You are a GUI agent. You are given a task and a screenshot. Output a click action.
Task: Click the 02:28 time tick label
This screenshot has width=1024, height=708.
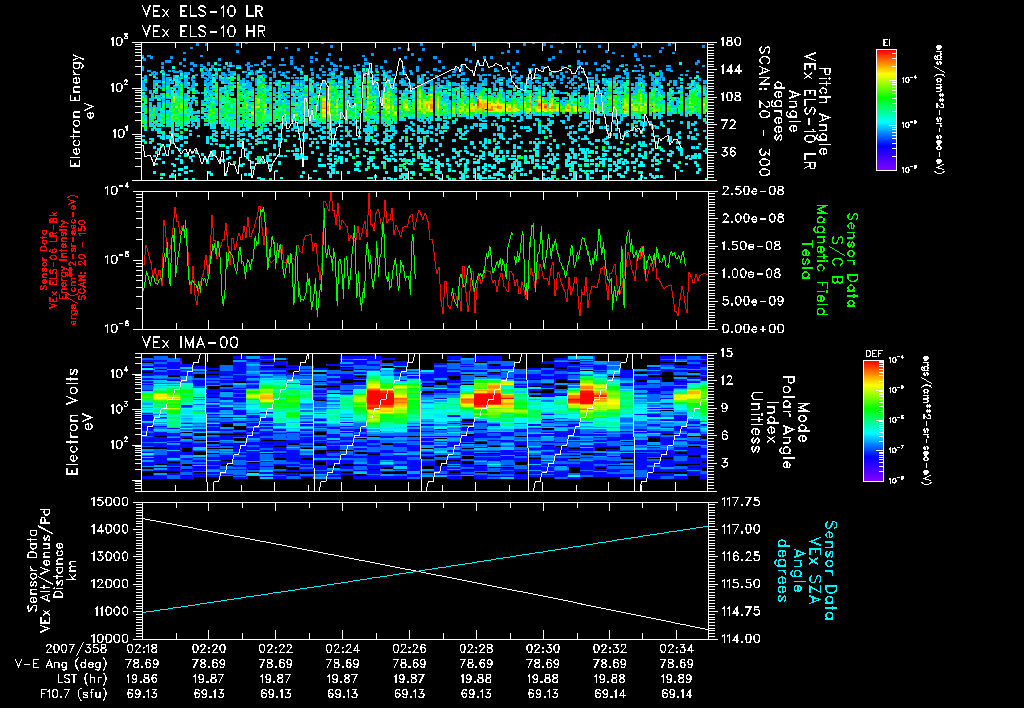coord(475,649)
